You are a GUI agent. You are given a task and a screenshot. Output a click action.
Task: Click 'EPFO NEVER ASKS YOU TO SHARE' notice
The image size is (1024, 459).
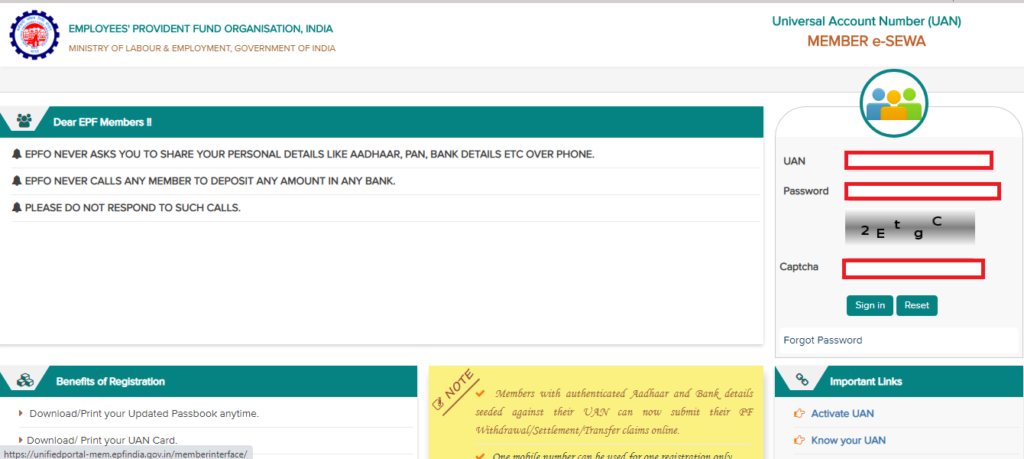coord(310,155)
